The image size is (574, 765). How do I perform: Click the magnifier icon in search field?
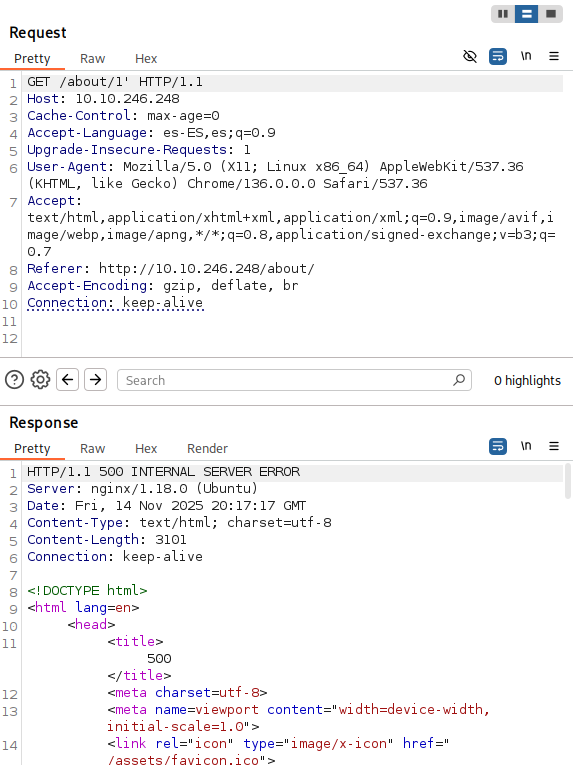tap(458, 380)
